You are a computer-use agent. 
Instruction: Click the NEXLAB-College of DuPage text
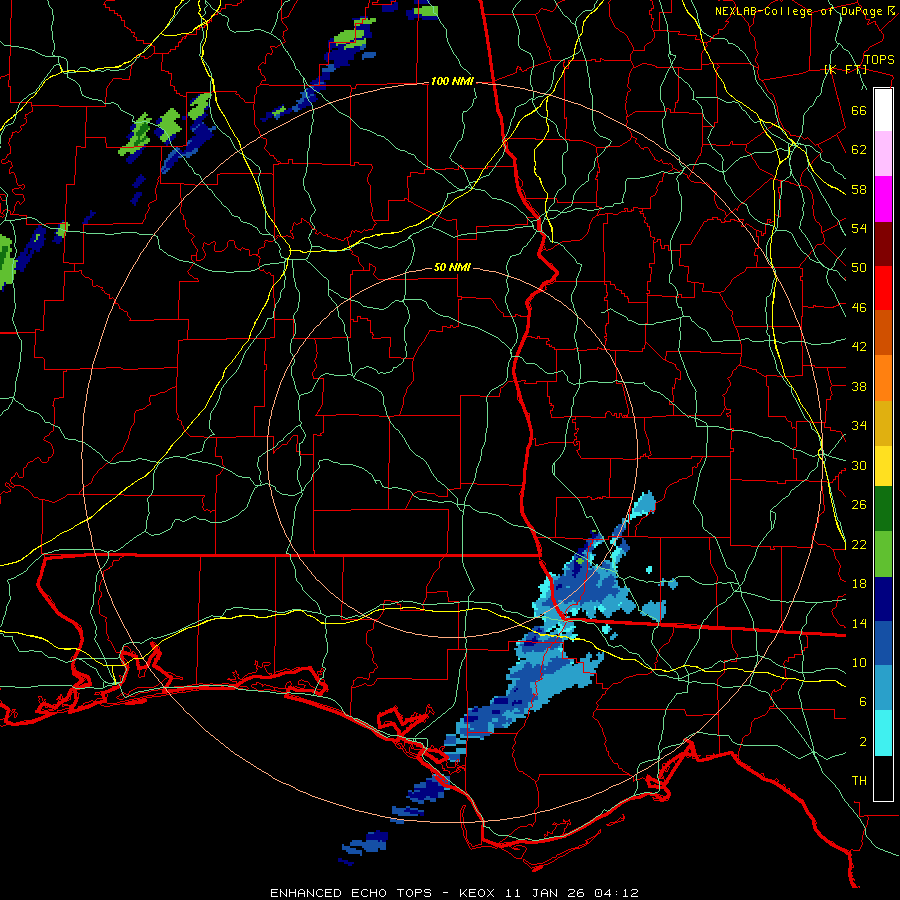tap(799, 11)
